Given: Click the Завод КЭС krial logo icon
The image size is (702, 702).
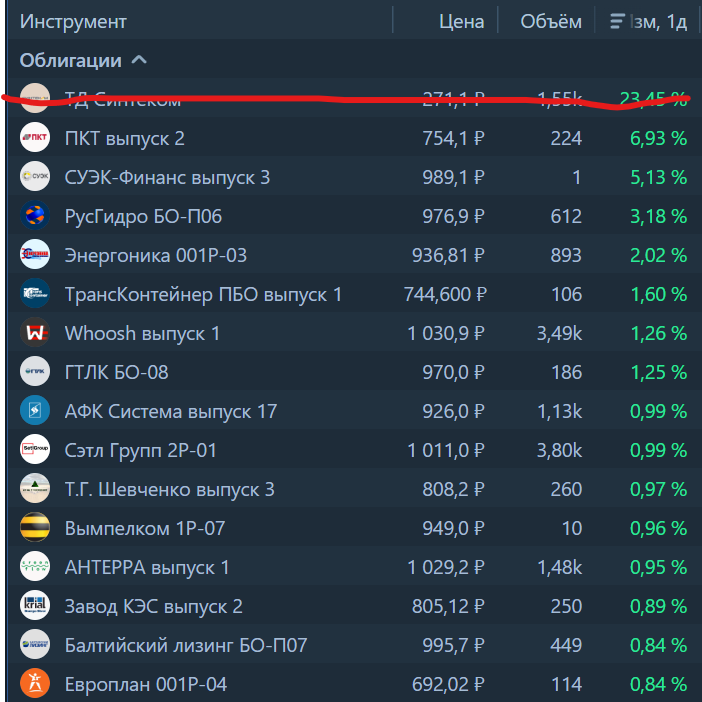Looking at the screenshot, I should pyautogui.click(x=35, y=605).
